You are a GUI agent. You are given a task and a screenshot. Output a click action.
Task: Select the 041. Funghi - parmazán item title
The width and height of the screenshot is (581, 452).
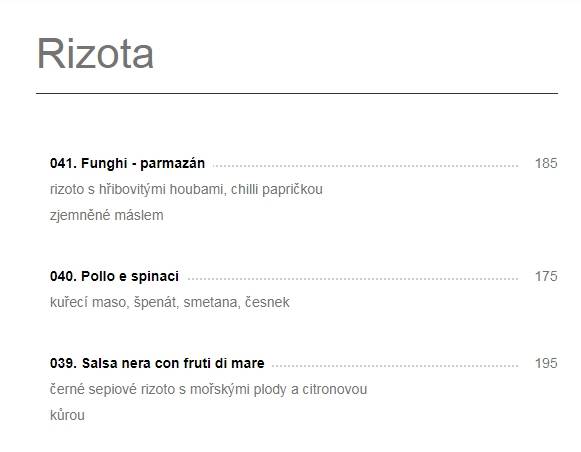[x=127, y=163]
